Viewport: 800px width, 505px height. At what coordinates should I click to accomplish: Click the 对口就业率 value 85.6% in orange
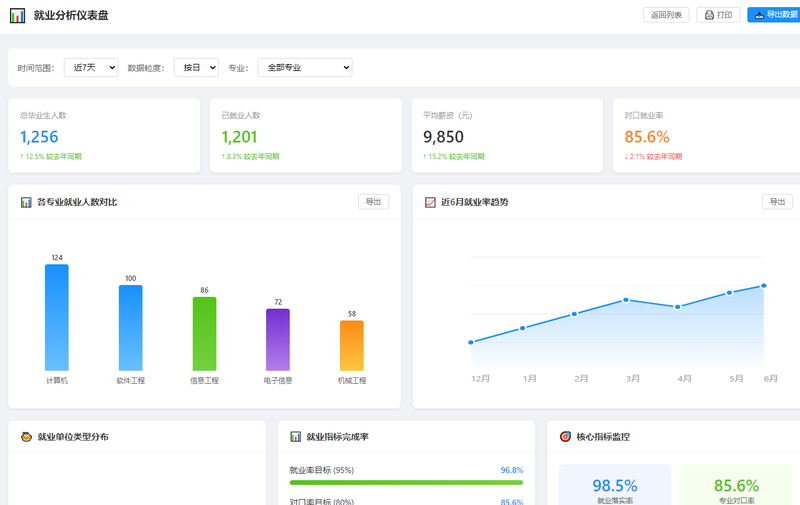click(x=647, y=137)
